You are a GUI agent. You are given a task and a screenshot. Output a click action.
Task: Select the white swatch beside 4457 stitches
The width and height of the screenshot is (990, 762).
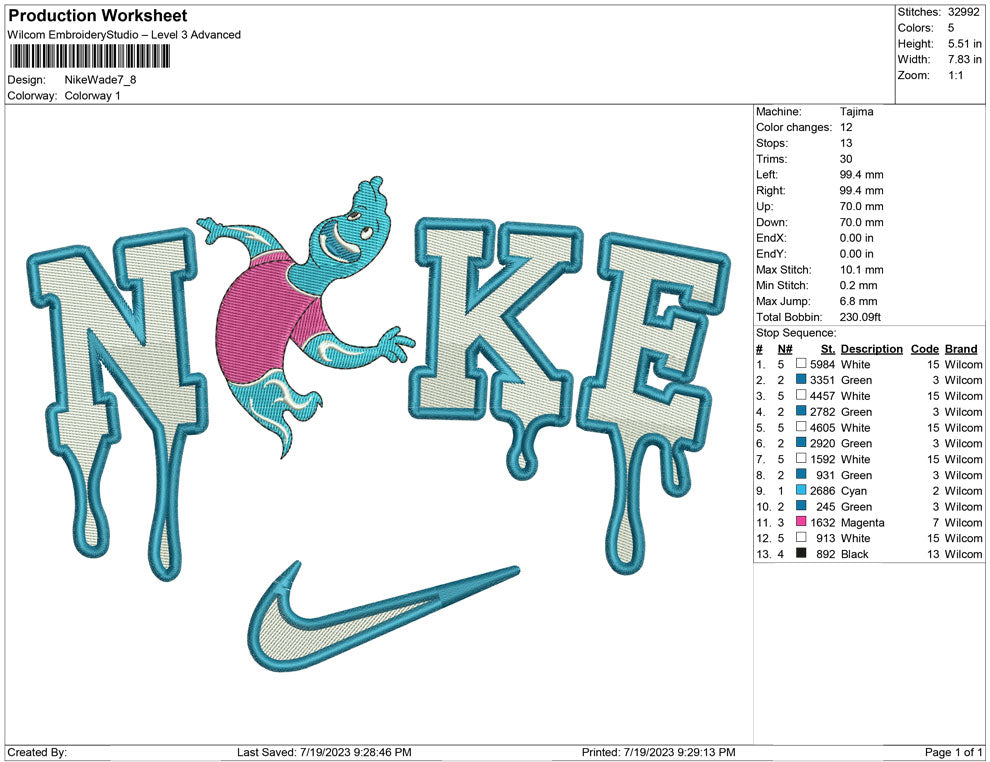tap(801, 395)
